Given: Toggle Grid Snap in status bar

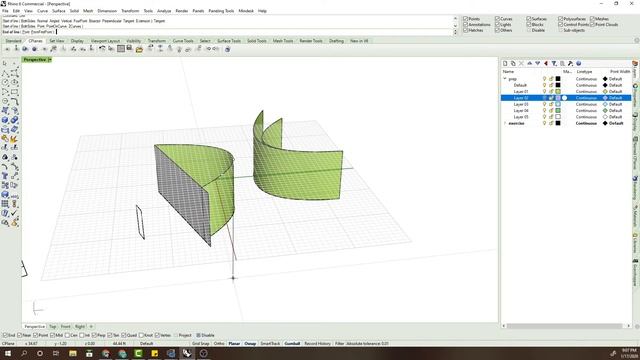Looking at the screenshot, I should (200, 344).
